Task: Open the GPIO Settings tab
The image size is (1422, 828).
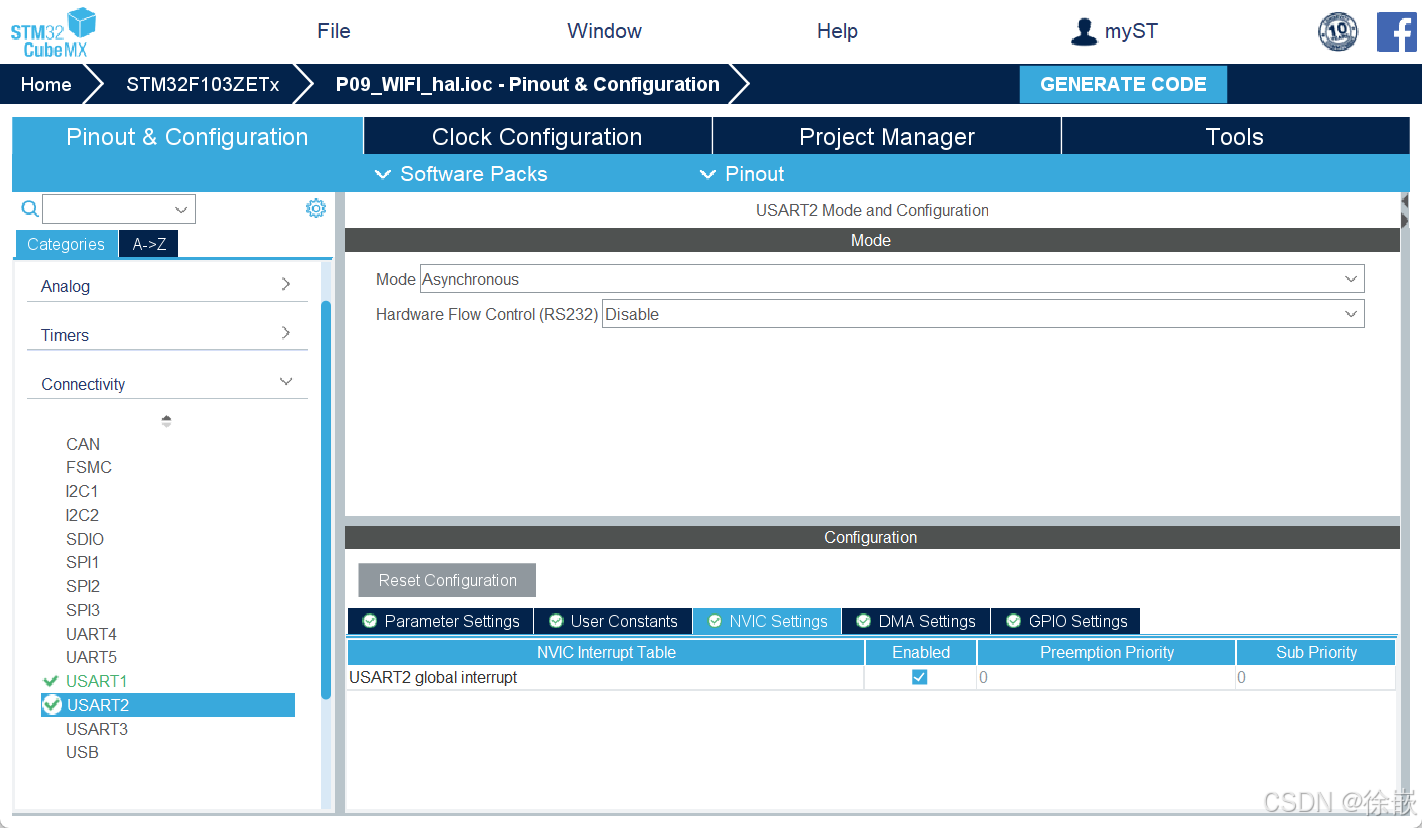Action: tap(1066, 621)
